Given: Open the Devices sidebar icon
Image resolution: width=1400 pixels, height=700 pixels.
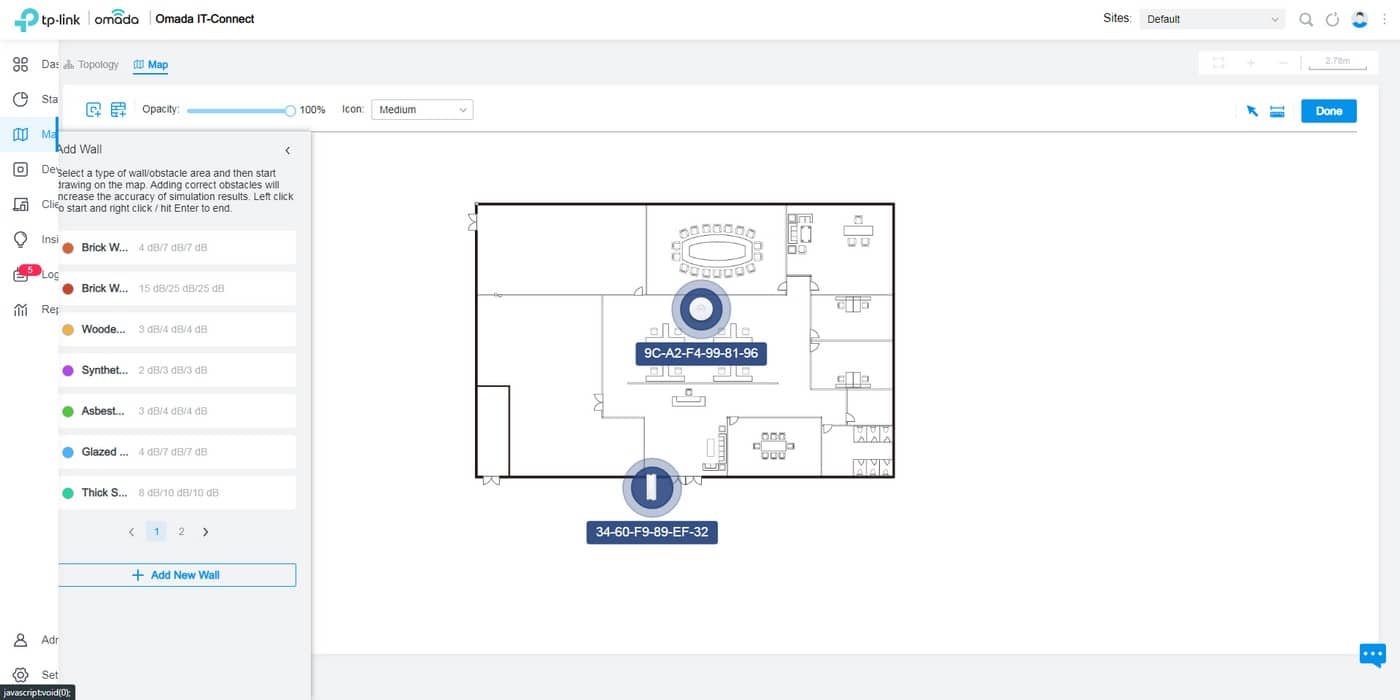Looking at the screenshot, I should [x=20, y=170].
